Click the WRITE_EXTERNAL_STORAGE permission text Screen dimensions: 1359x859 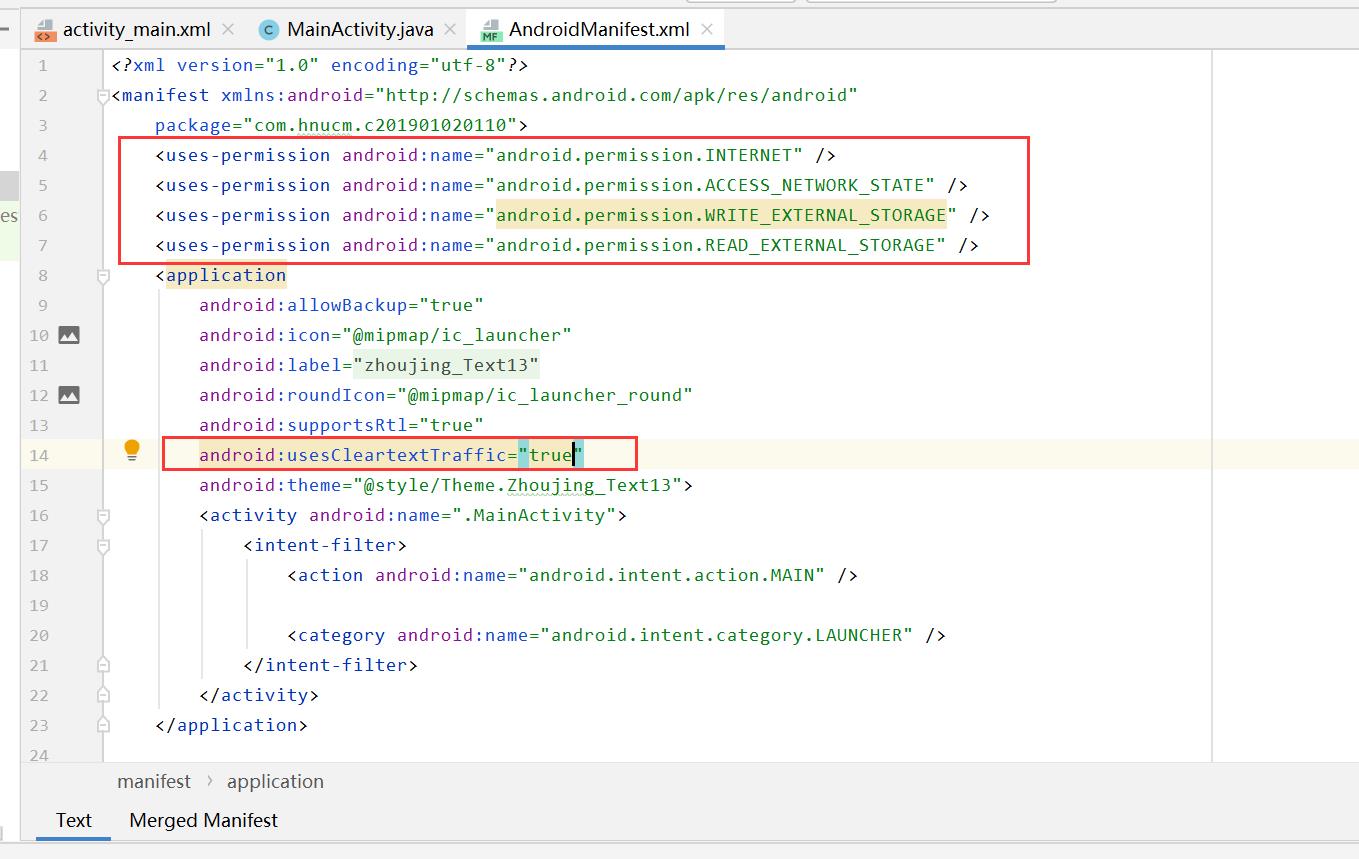point(721,215)
